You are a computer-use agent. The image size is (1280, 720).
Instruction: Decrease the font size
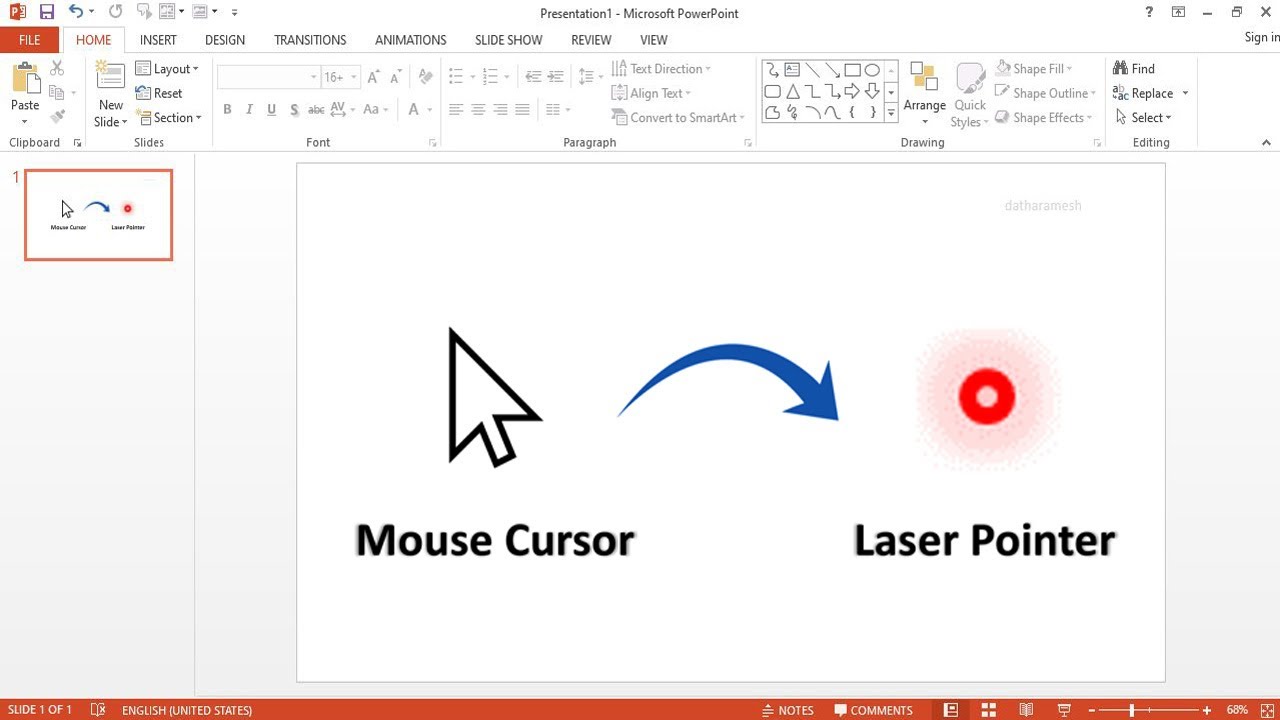pos(396,77)
